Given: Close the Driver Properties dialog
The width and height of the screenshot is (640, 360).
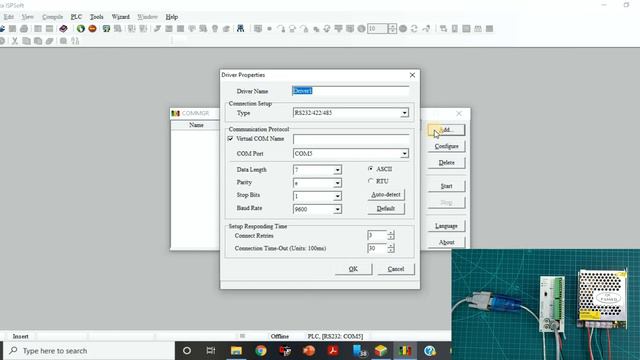Looking at the screenshot, I should pos(412,75).
